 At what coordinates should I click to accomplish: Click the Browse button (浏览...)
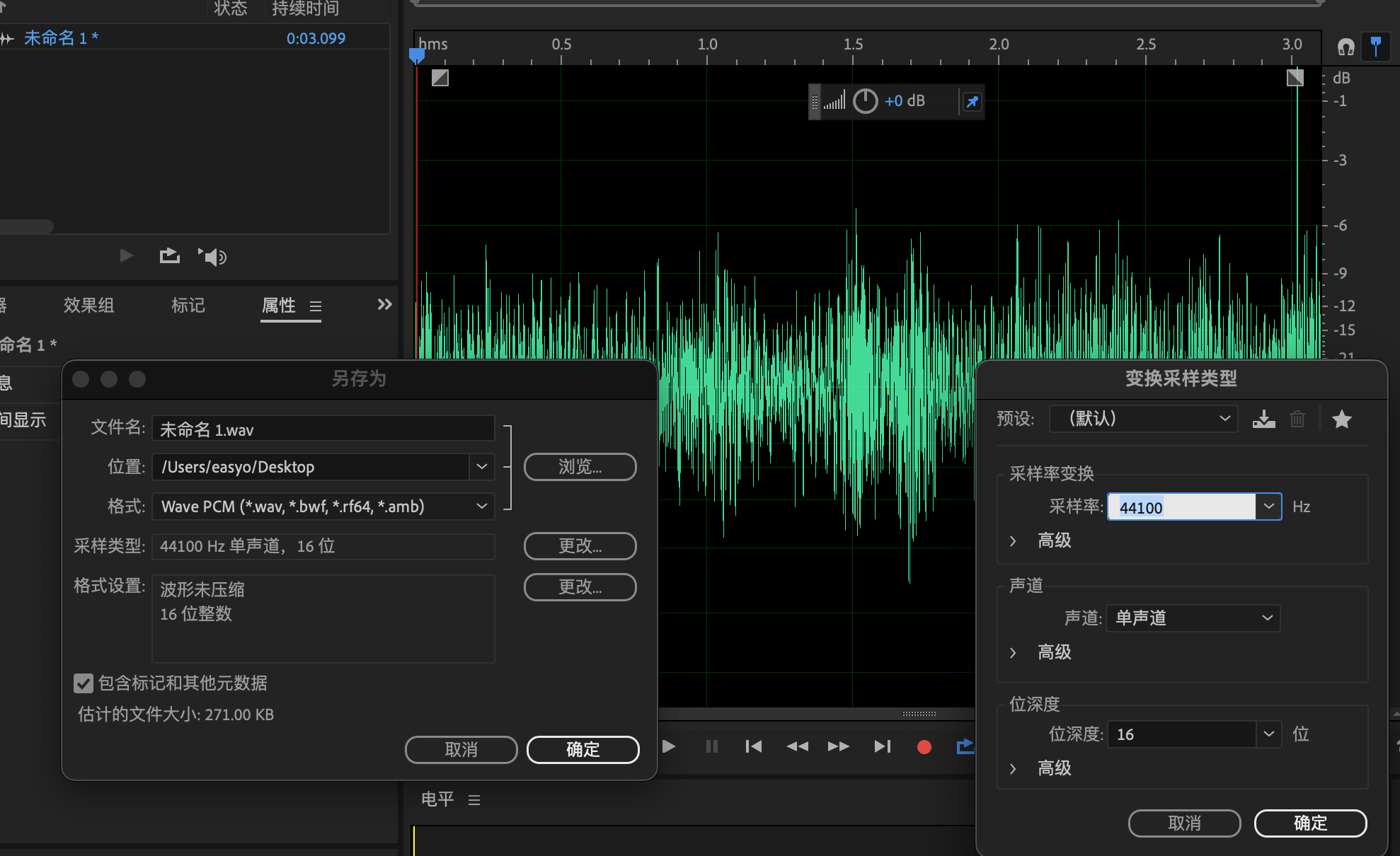[x=580, y=467]
